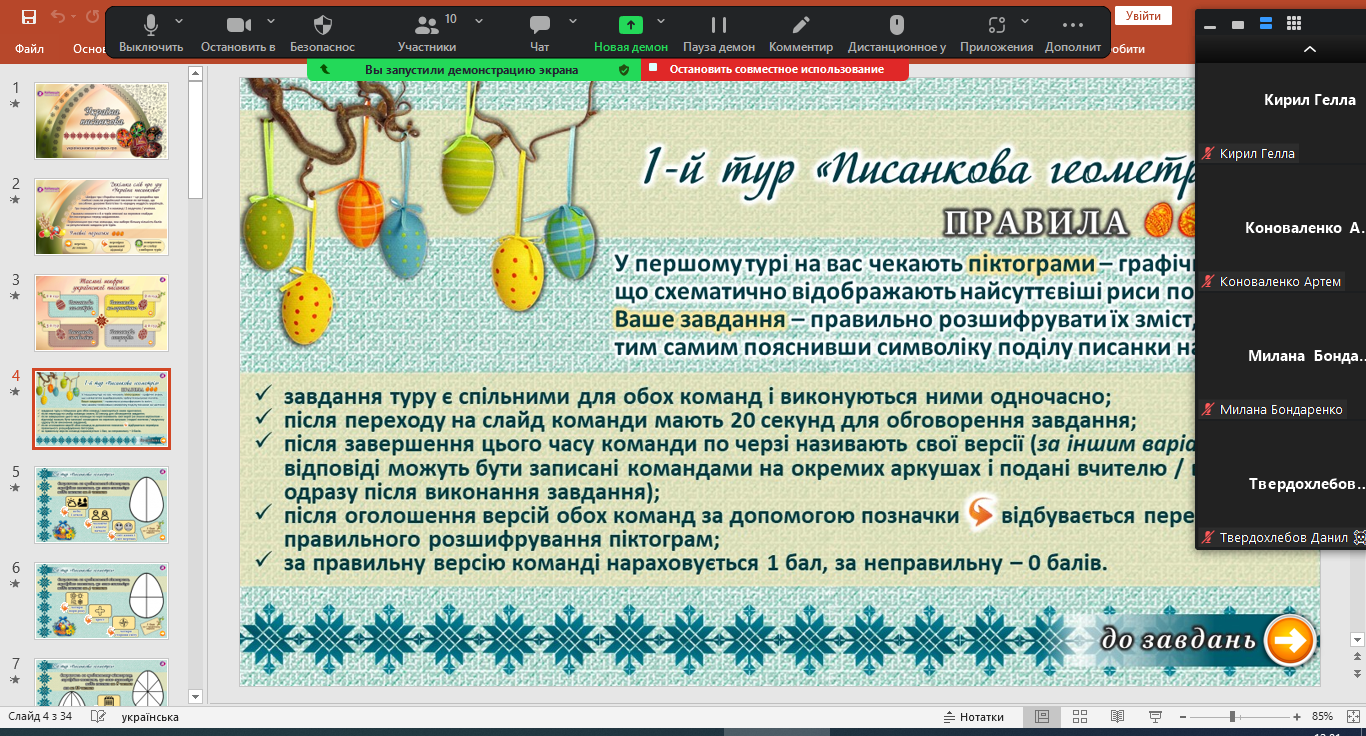This screenshot has height=736, width=1366.
Task: Switch to Reading view icon
Action: pyautogui.click(x=1118, y=717)
